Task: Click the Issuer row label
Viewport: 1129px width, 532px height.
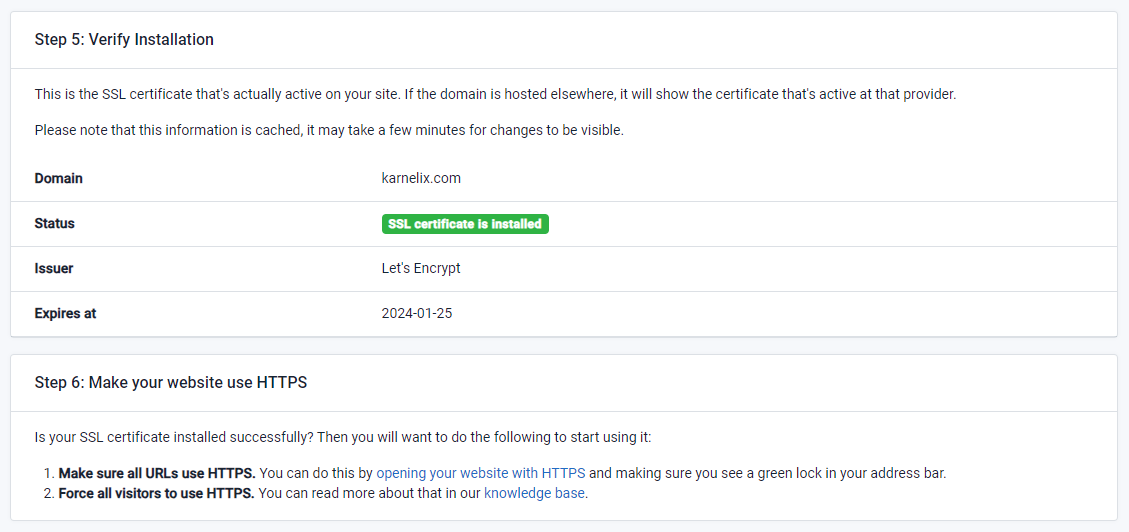Action: click(x=54, y=268)
